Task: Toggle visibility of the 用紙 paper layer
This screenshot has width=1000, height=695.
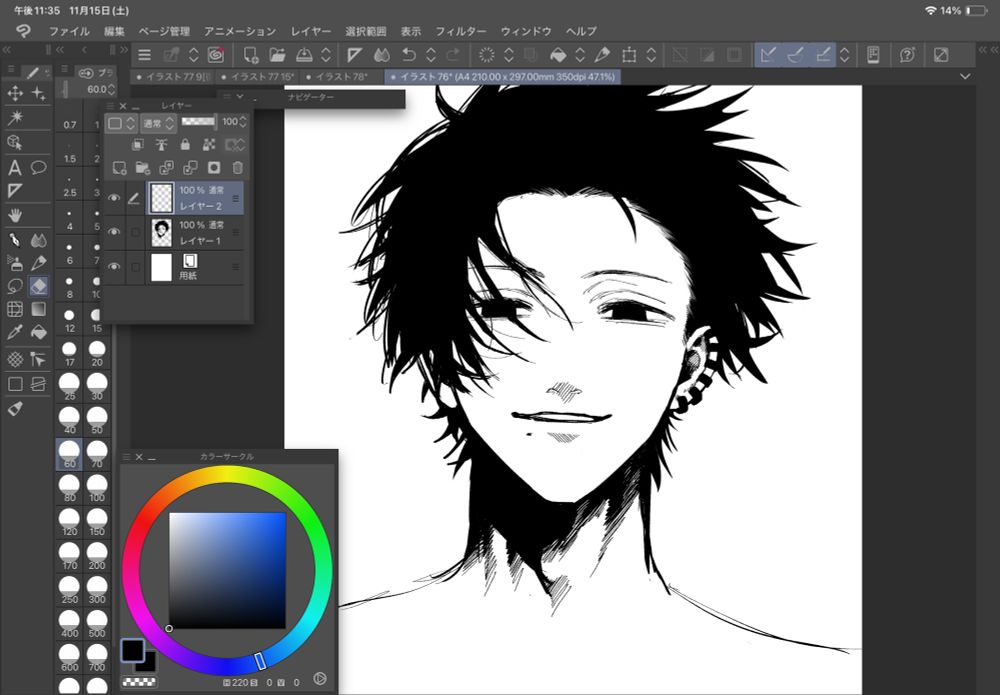Action: pyautogui.click(x=114, y=267)
